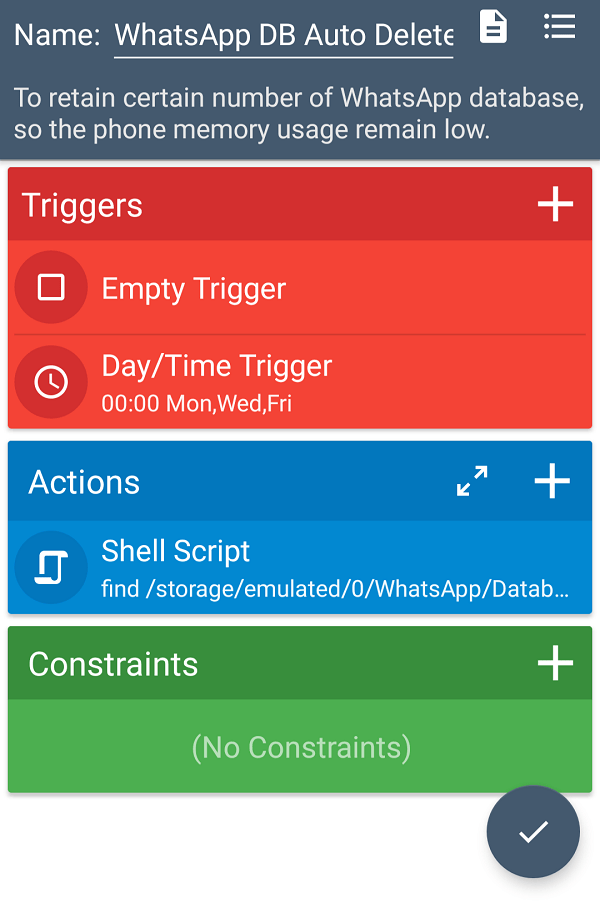Open the macro text description icon
600x908 pixels.
(x=493, y=28)
